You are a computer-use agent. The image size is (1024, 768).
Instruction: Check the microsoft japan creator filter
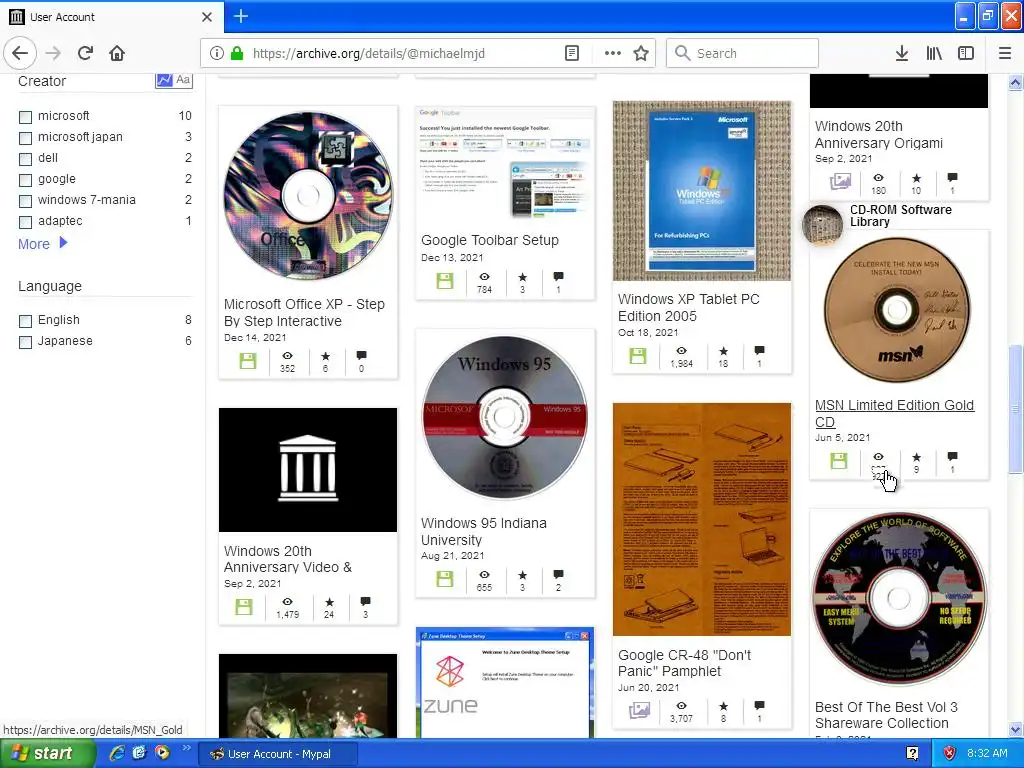click(x=25, y=138)
